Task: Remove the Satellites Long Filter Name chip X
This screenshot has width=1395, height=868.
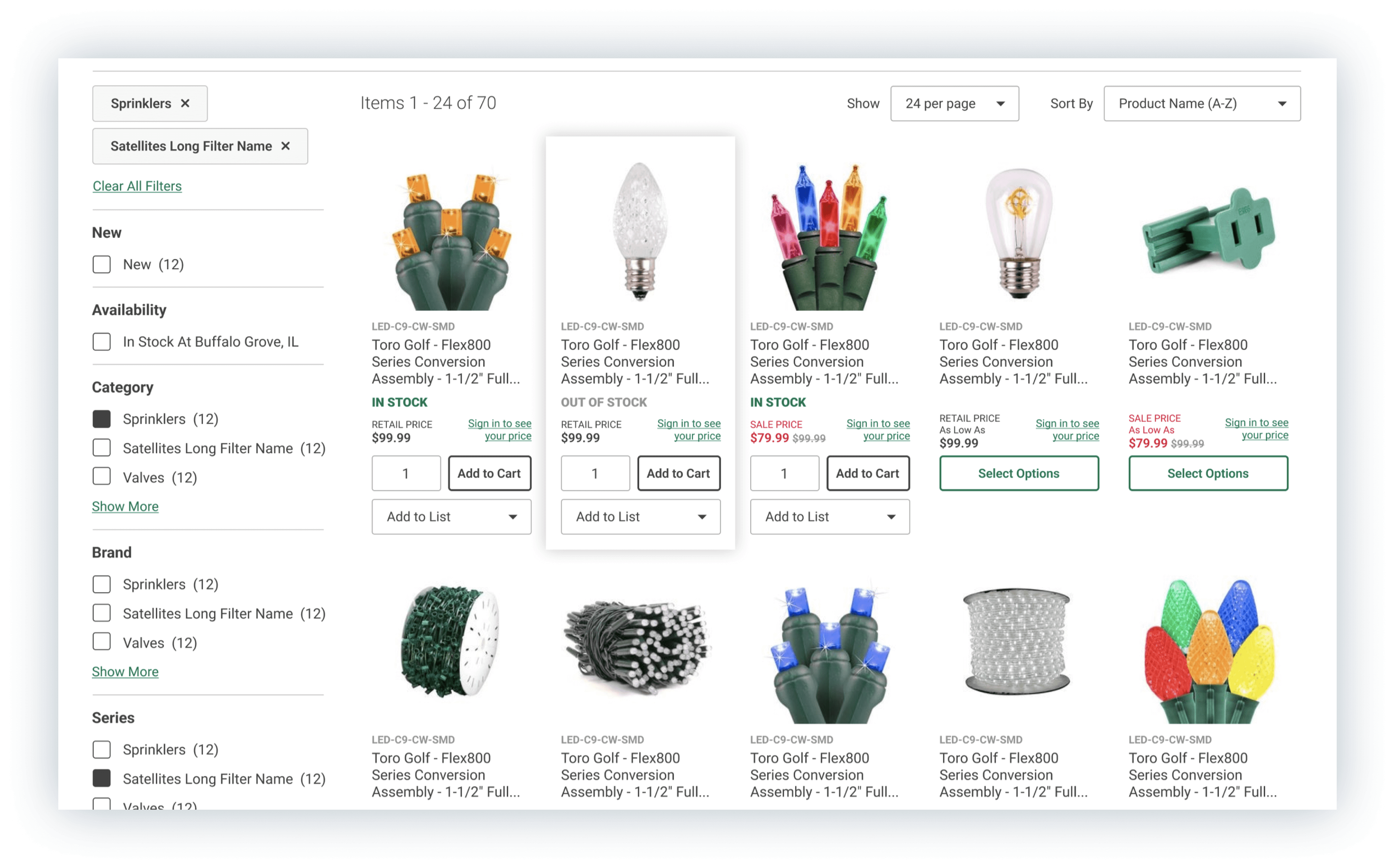Action: click(285, 146)
